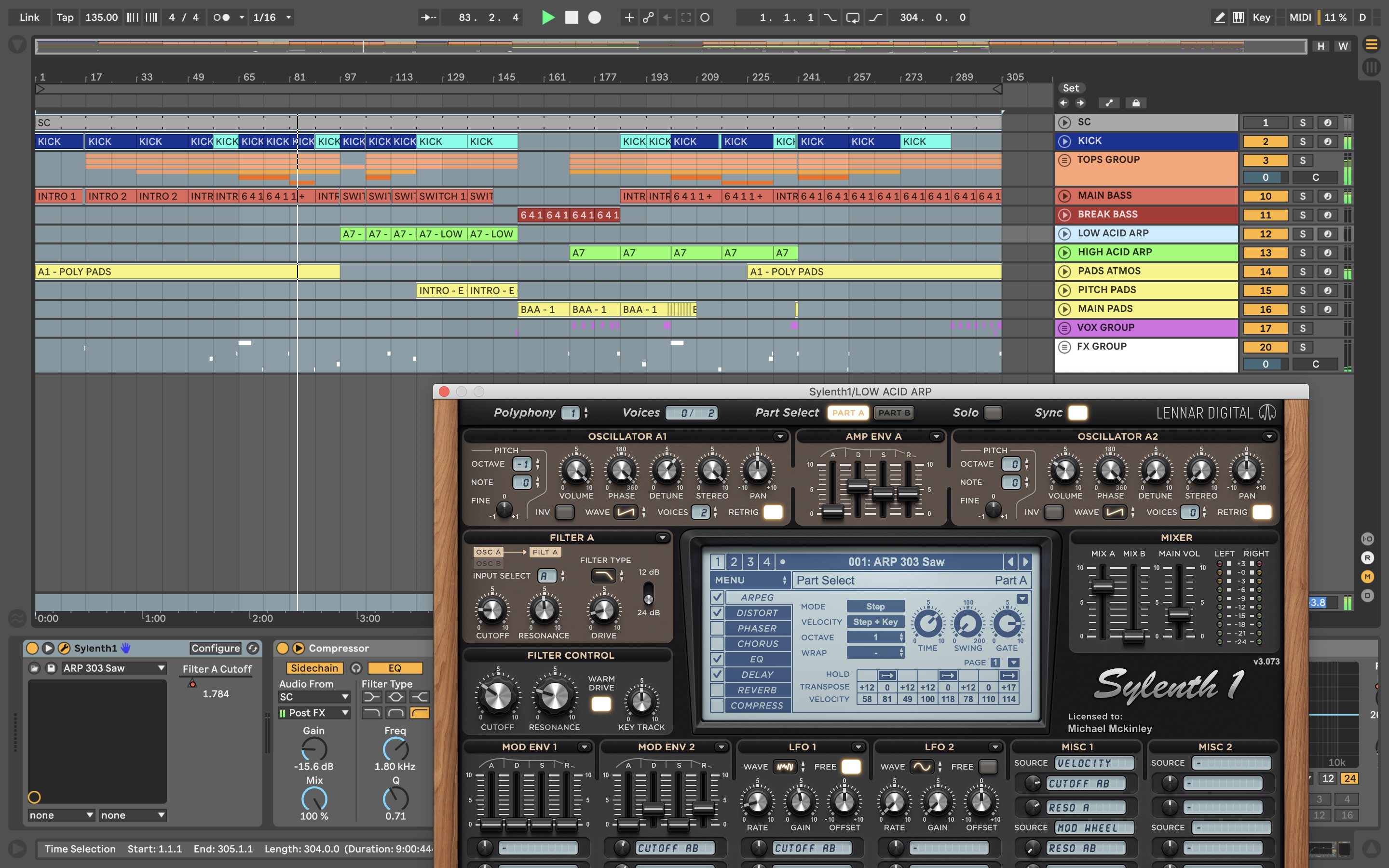The height and width of the screenshot is (868, 1389).
Task: Open the Sylenth1 device wrench settings
Action: tap(64, 648)
